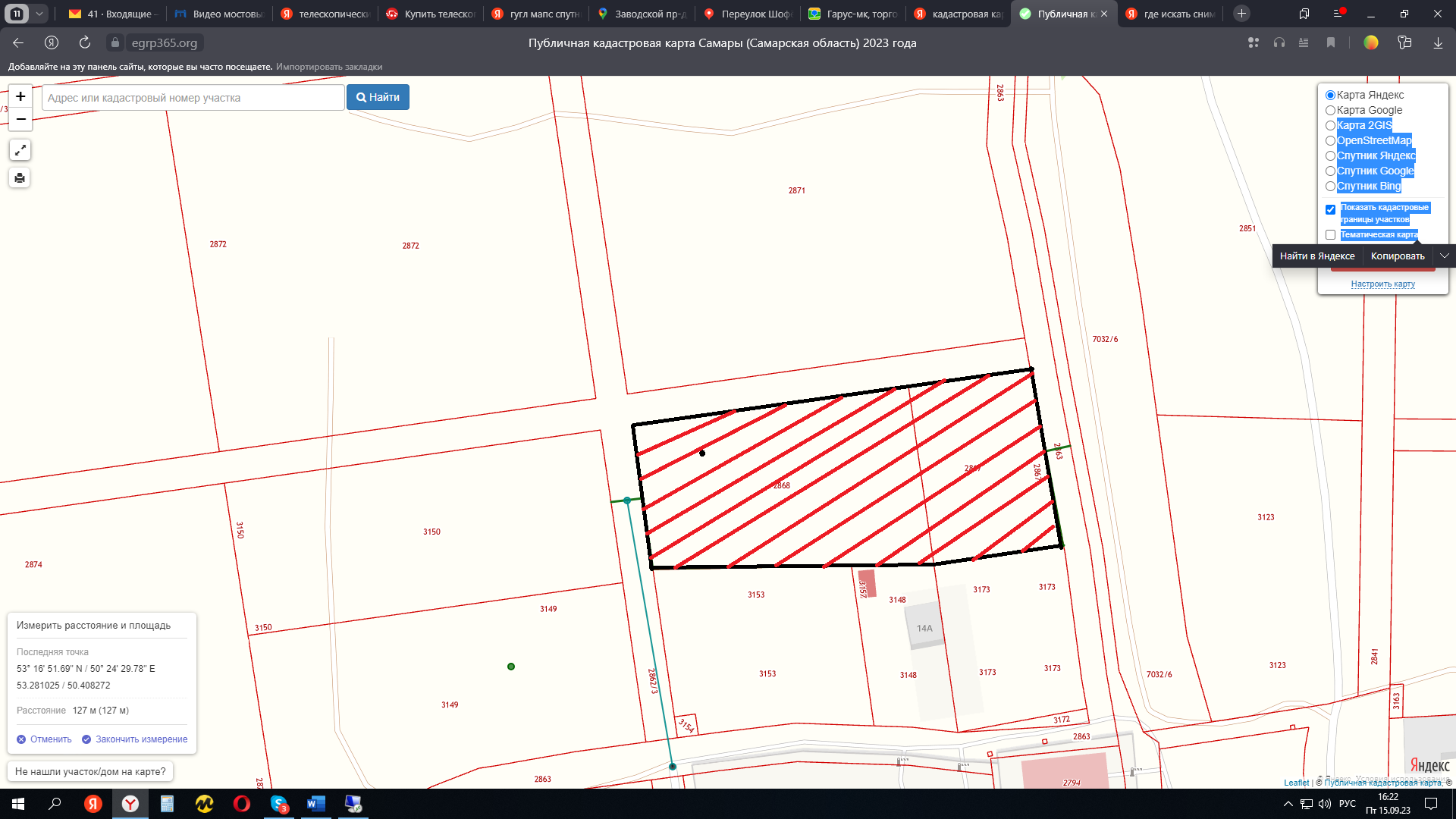Image resolution: width=1456 pixels, height=819 pixels.
Task: Open Word from the Windows taskbar
Action: pyautogui.click(x=316, y=804)
